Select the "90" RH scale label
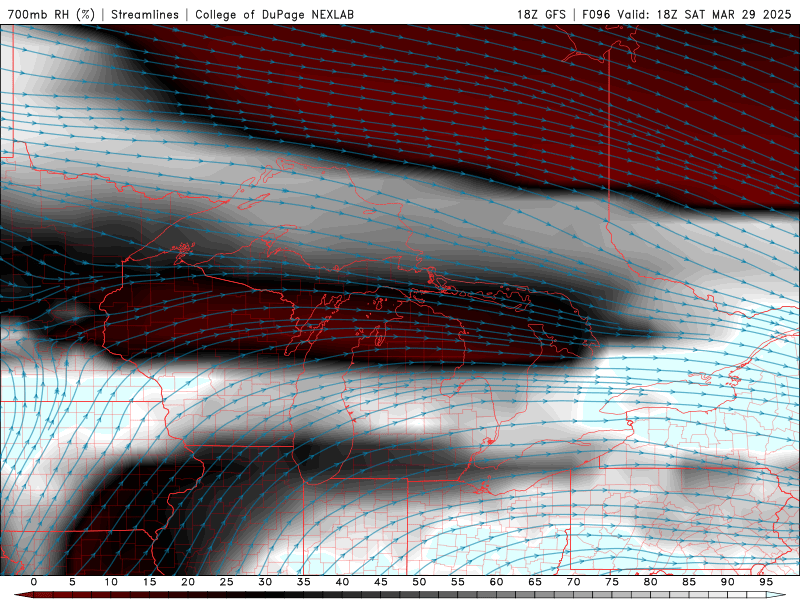800x600 pixels. (728, 582)
